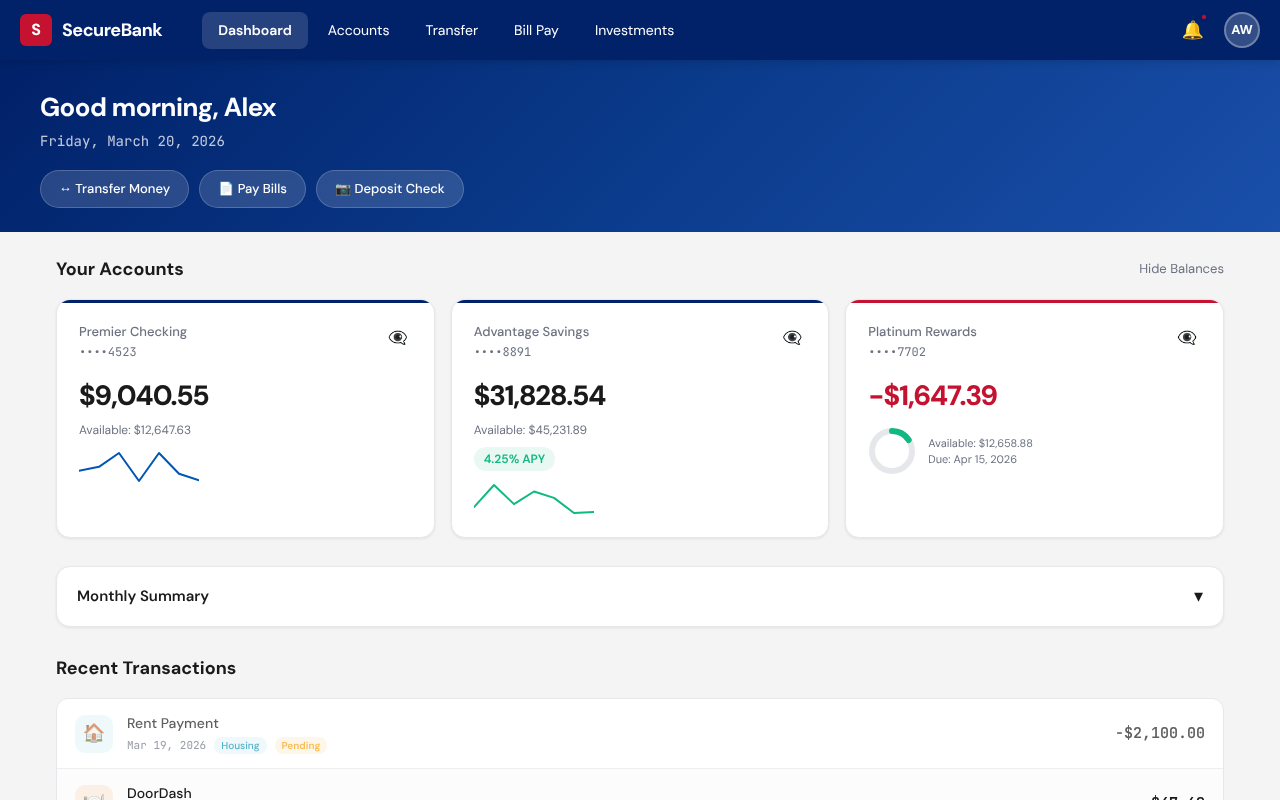Open the Investments section
Viewport: 1280px width, 800px height.
634,30
